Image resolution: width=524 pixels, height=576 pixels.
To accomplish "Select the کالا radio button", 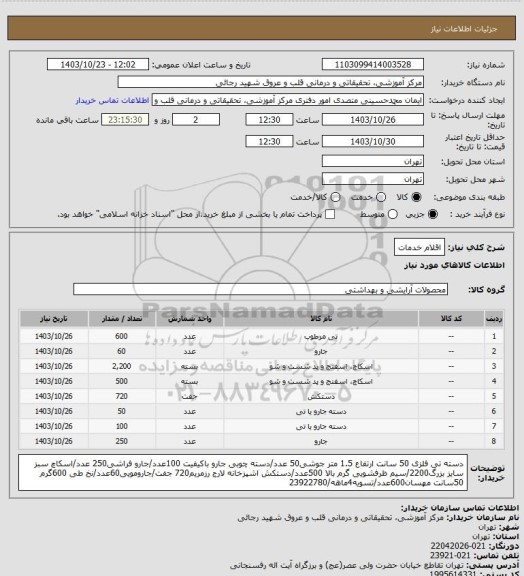I will pos(416,197).
